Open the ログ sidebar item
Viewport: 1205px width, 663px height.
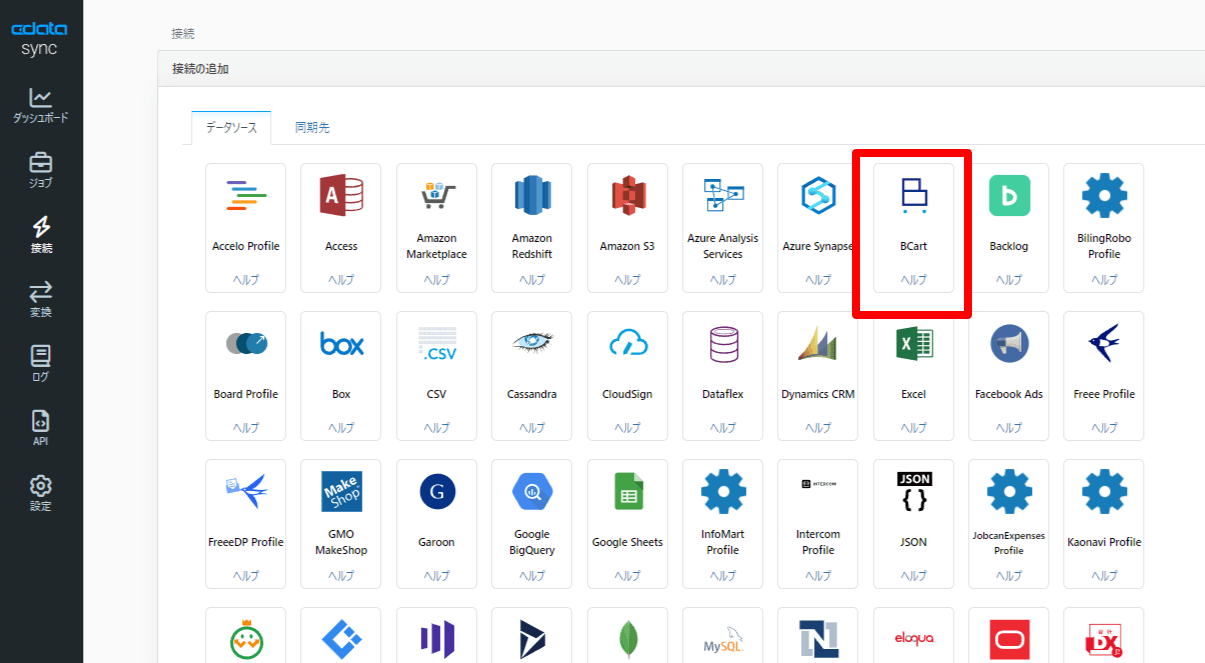[x=41, y=364]
